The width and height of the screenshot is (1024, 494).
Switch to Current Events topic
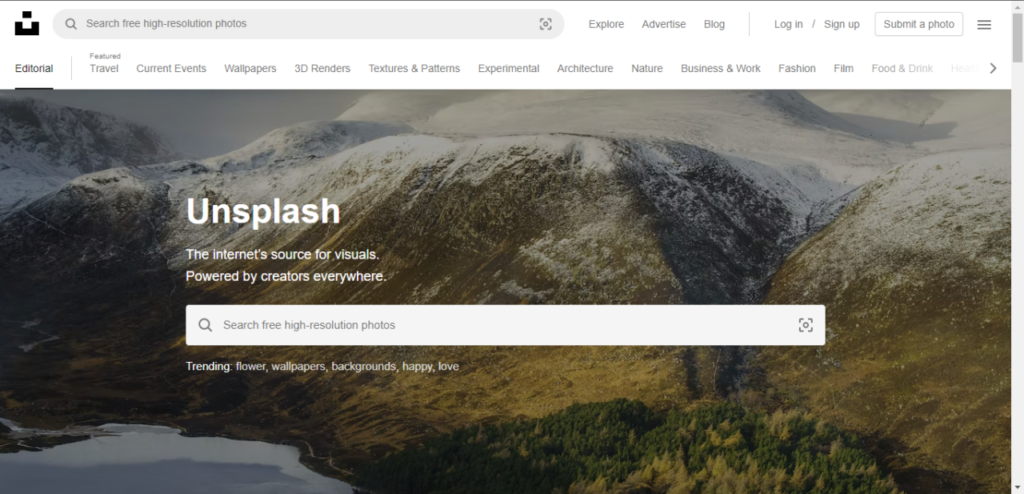tap(171, 69)
